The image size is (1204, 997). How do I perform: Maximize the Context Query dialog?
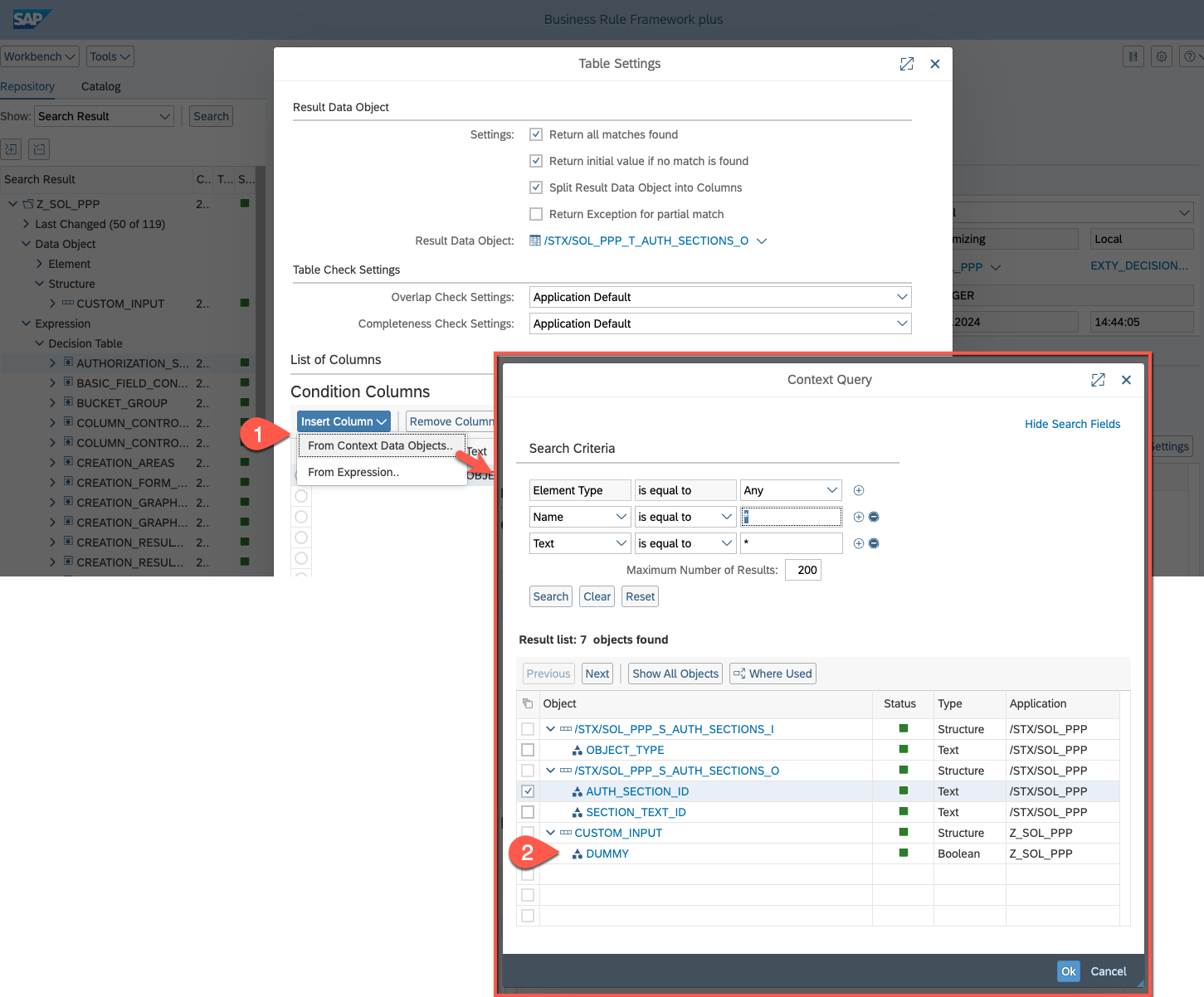(1098, 380)
